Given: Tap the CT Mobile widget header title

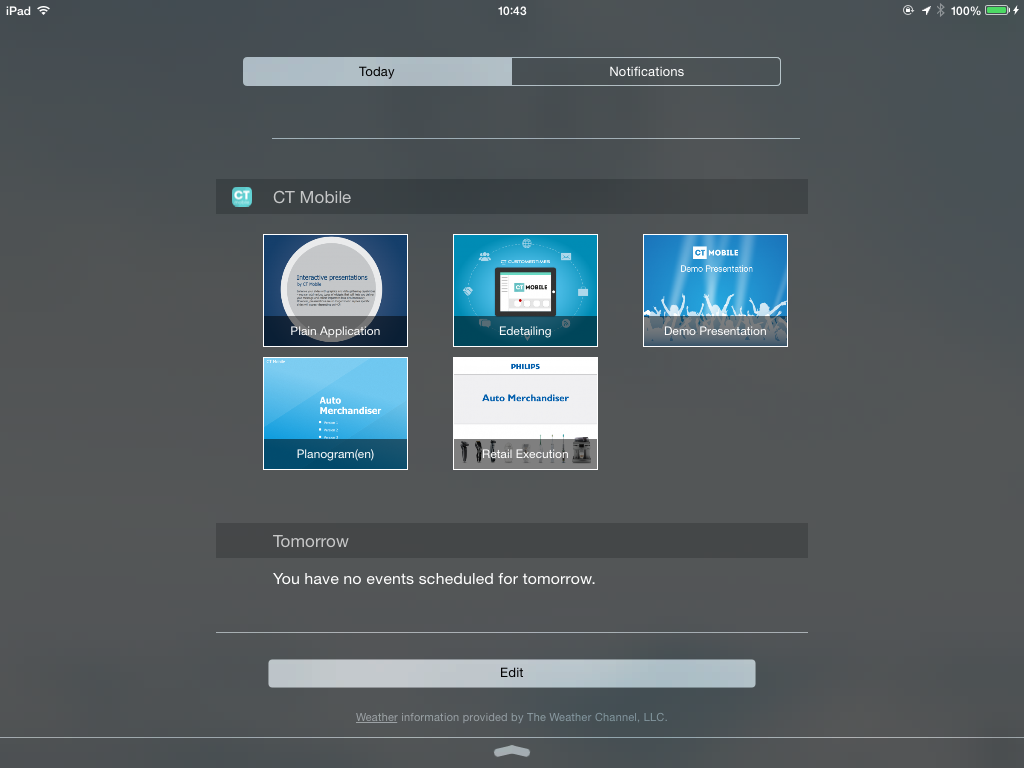Looking at the screenshot, I should pyautogui.click(x=312, y=197).
